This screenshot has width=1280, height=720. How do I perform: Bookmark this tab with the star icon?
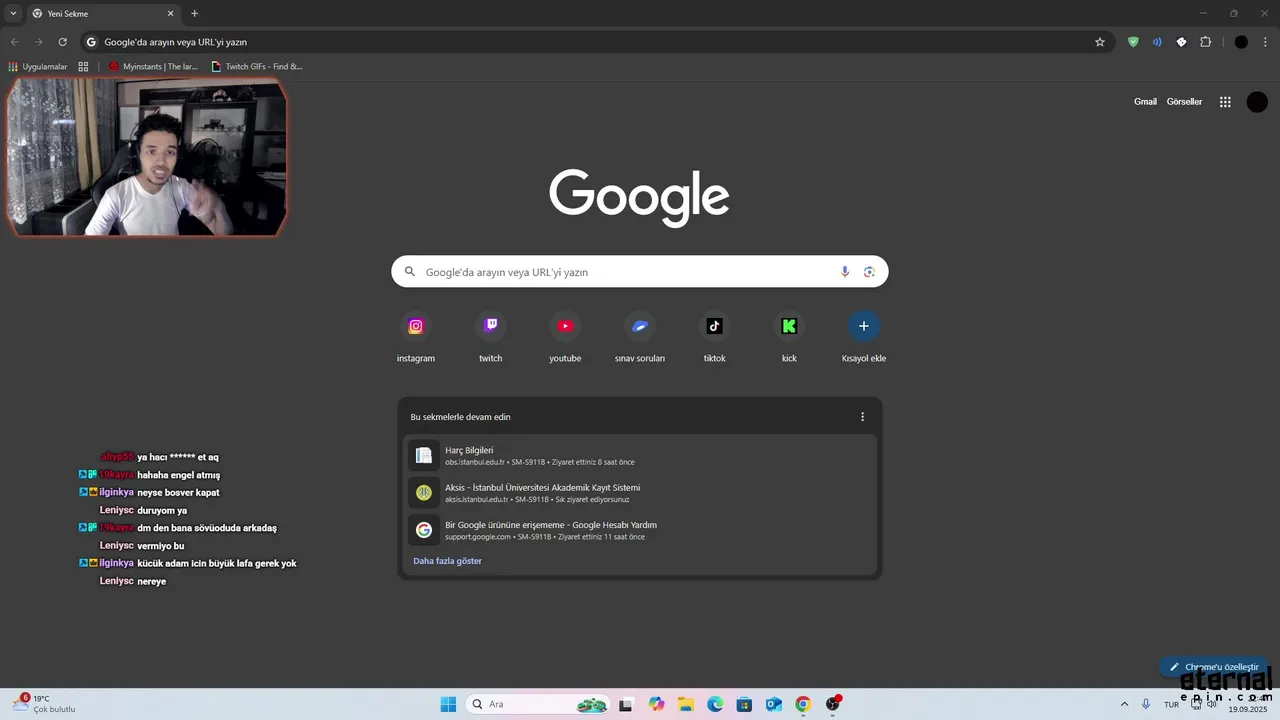(x=1100, y=42)
